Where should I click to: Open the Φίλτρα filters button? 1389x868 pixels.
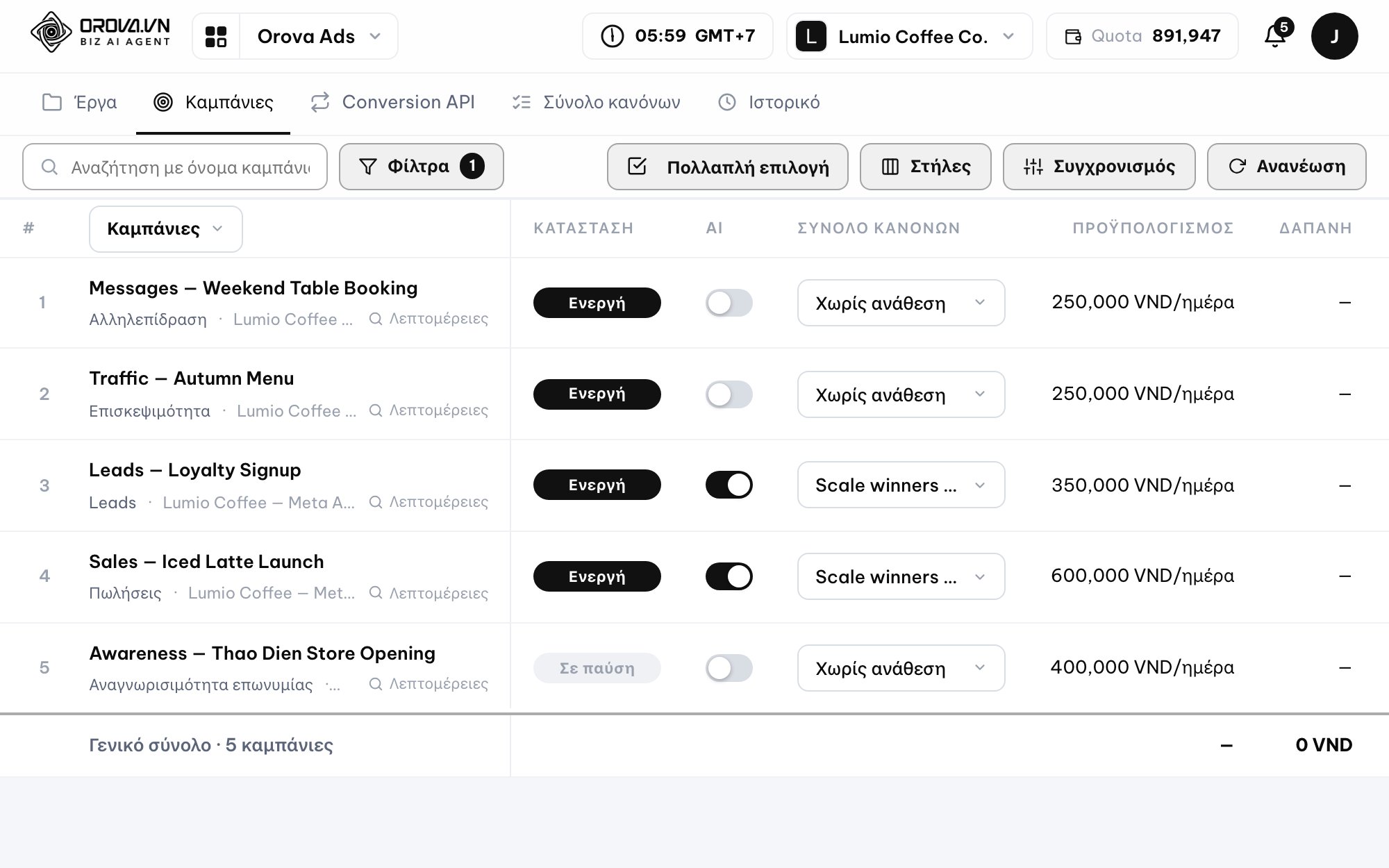[x=421, y=167]
